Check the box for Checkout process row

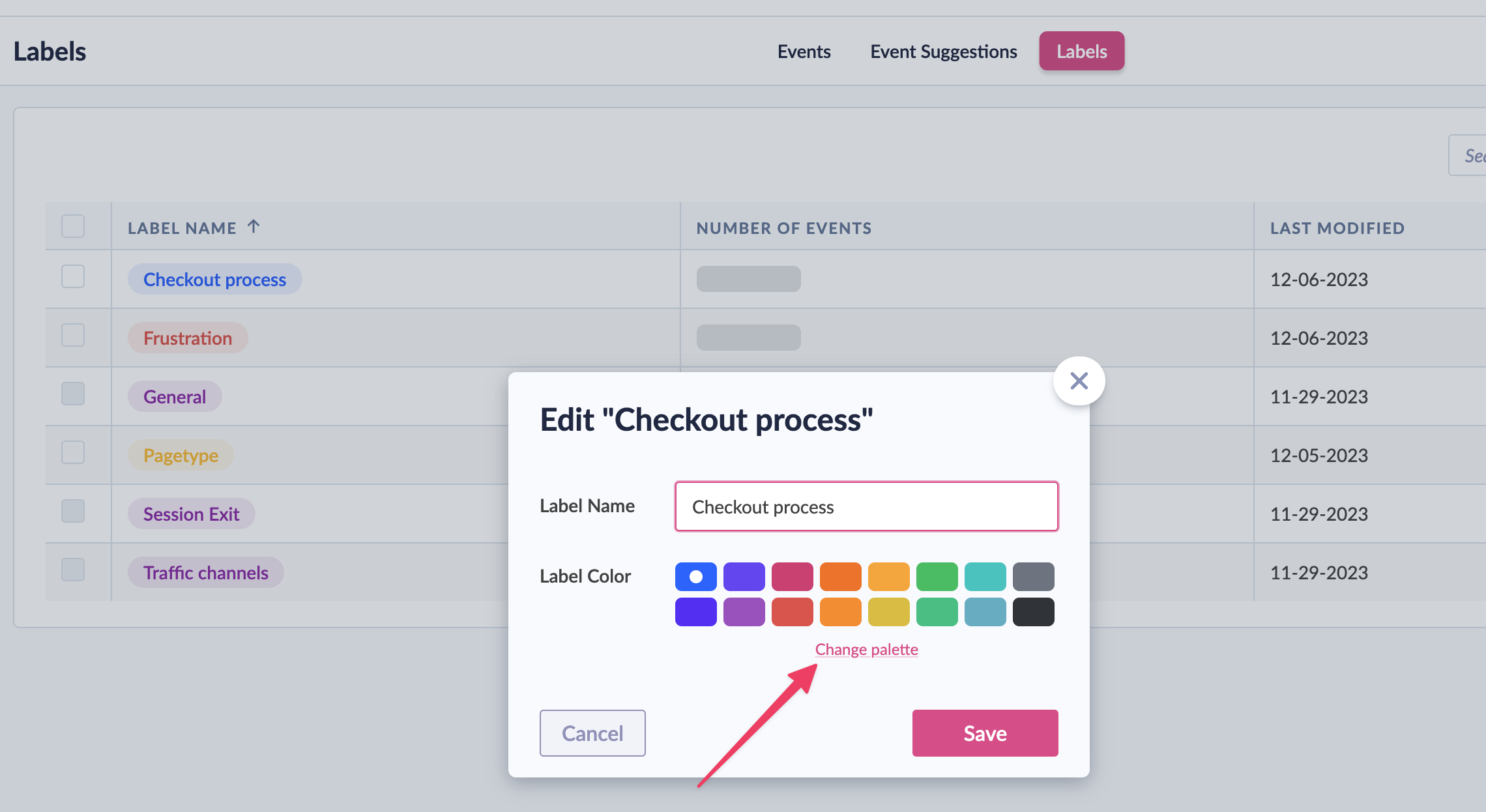[73, 276]
